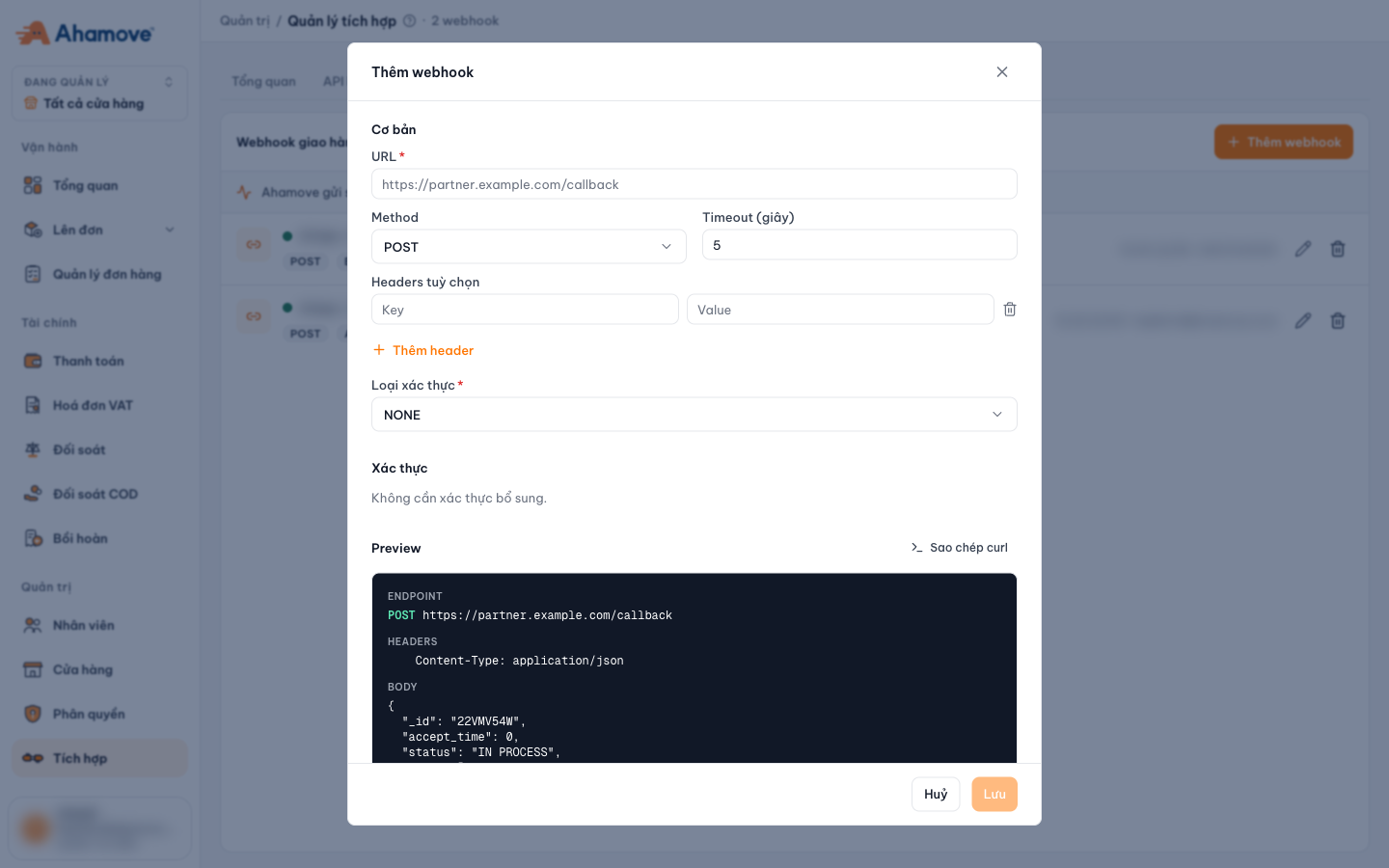Edit the second webhook with pencil icon

(1303, 320)
